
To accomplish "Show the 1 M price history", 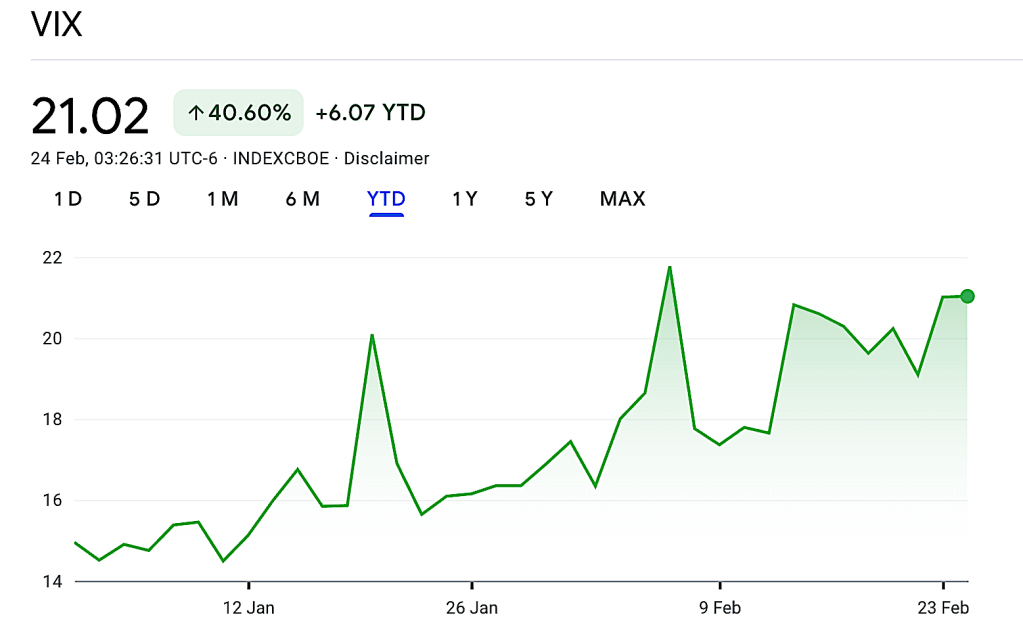I will [x=222, y=199].
